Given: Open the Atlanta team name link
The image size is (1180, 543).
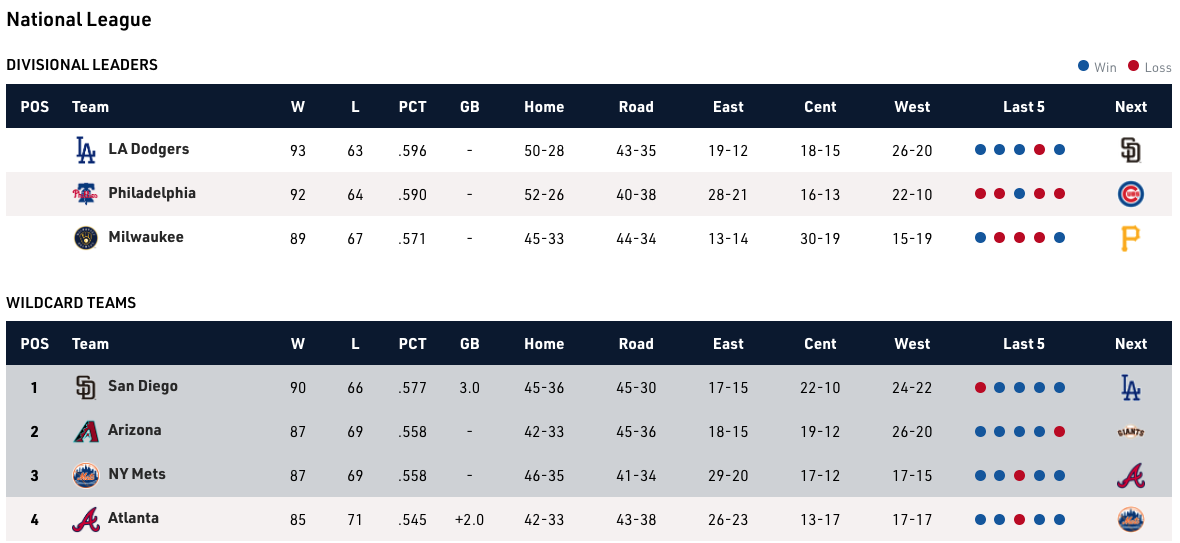Looking at the screenshot, I should (133, 518).
